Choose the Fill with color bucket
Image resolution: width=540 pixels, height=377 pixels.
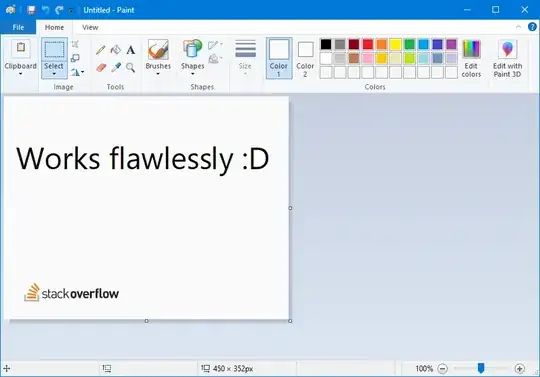pyautogui.click(x=116, y=50)
